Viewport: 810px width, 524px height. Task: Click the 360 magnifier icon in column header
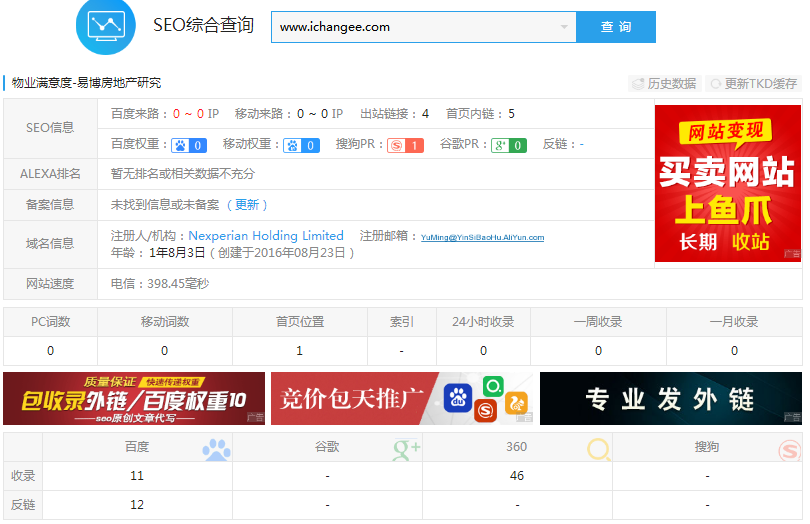point(598,449)
